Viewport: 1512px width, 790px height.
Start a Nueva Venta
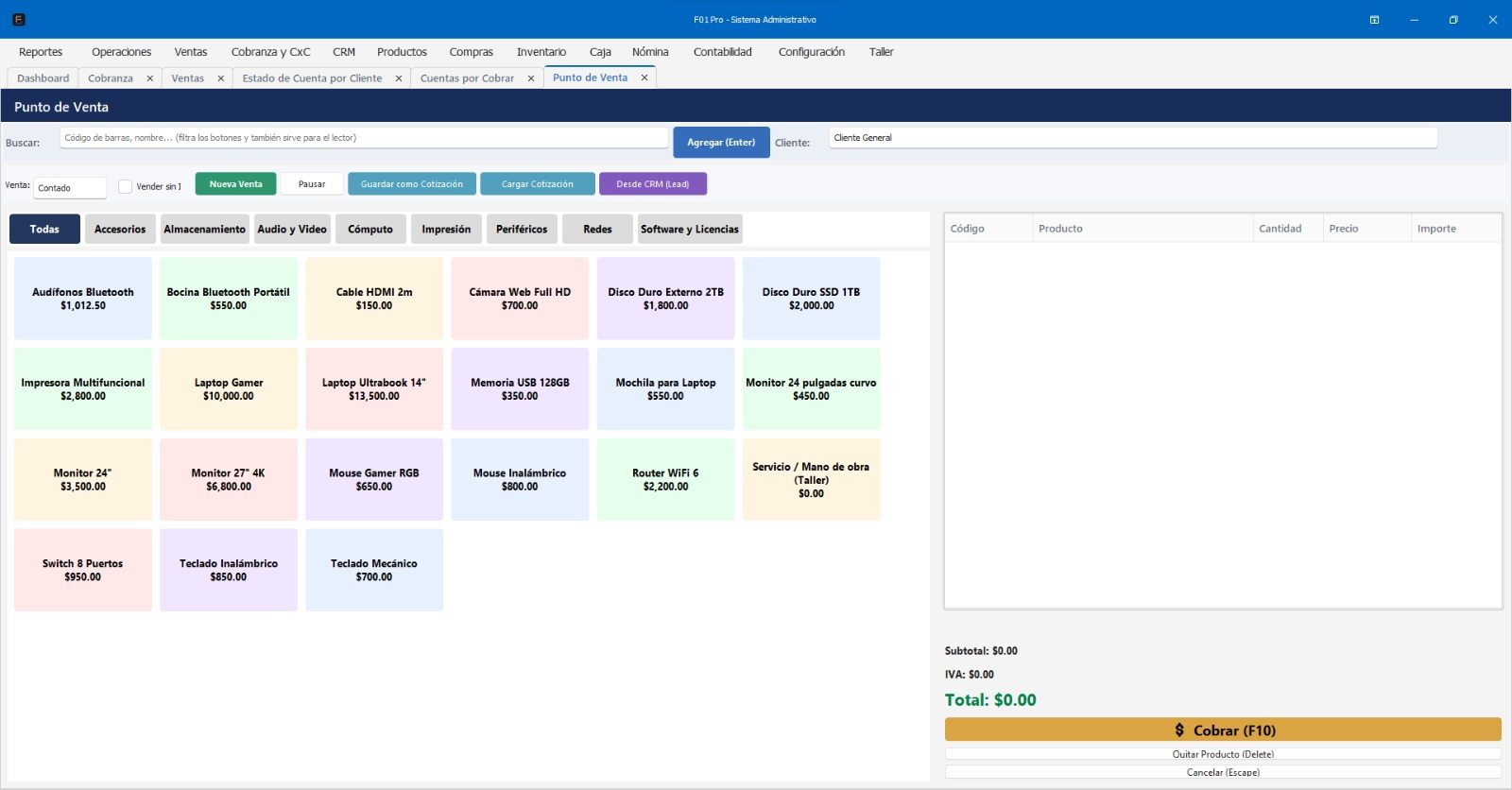pyautogui.click(x=236, y=184)
